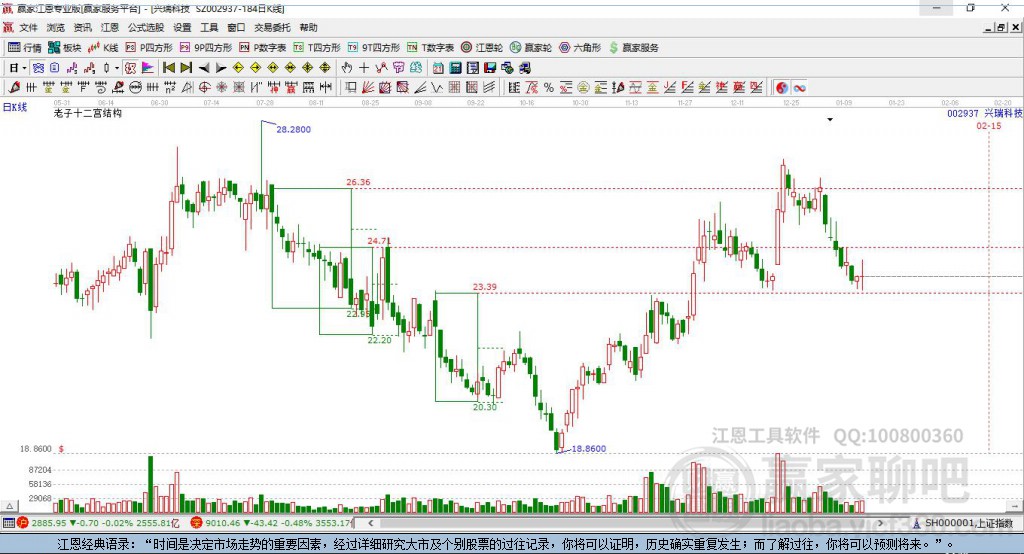This screenshot has height=554, width=1024.
Task: Click the up-triangle volume panel button
Action: tap(9, 506)
